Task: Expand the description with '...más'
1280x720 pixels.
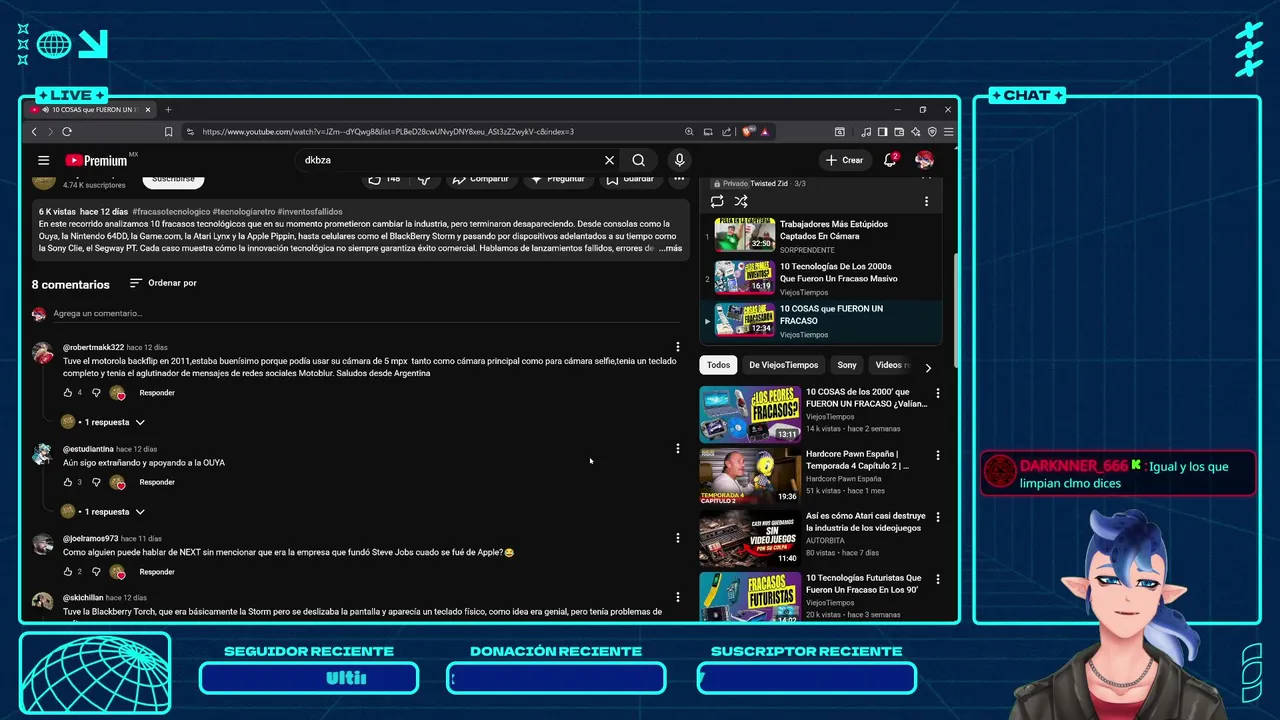Action: 669,248
